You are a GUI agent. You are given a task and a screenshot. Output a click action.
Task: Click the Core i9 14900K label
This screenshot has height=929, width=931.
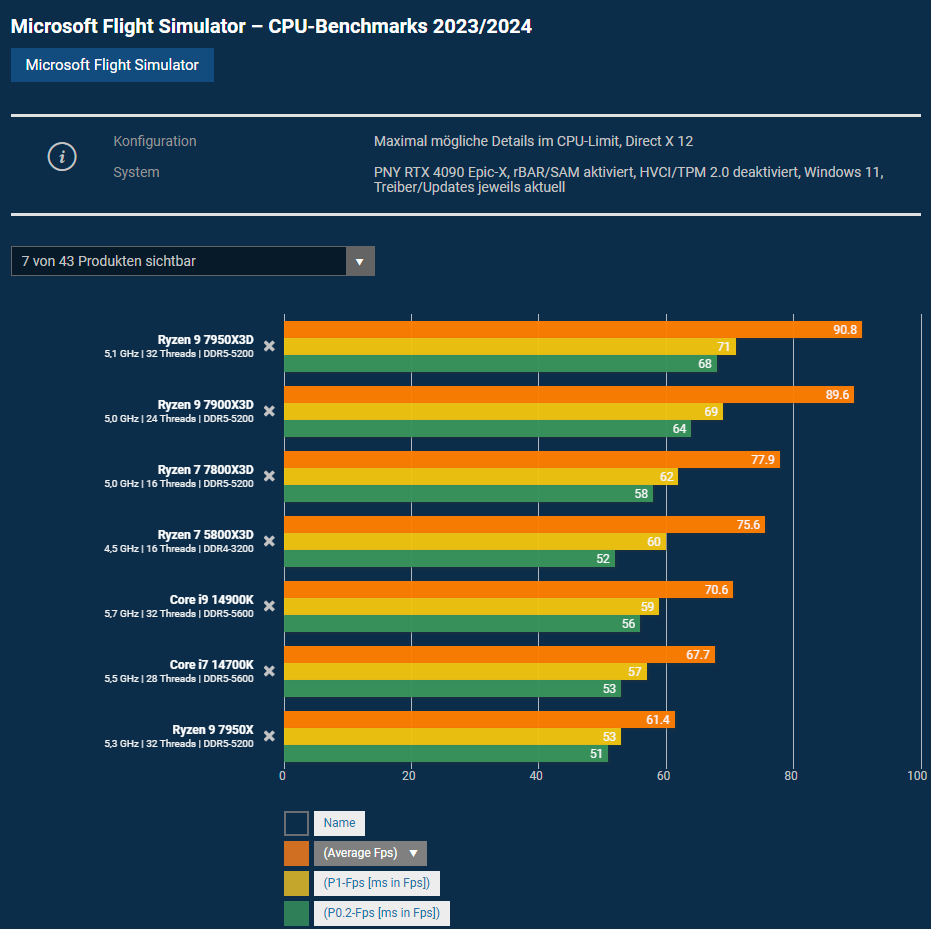click(211, 600)
